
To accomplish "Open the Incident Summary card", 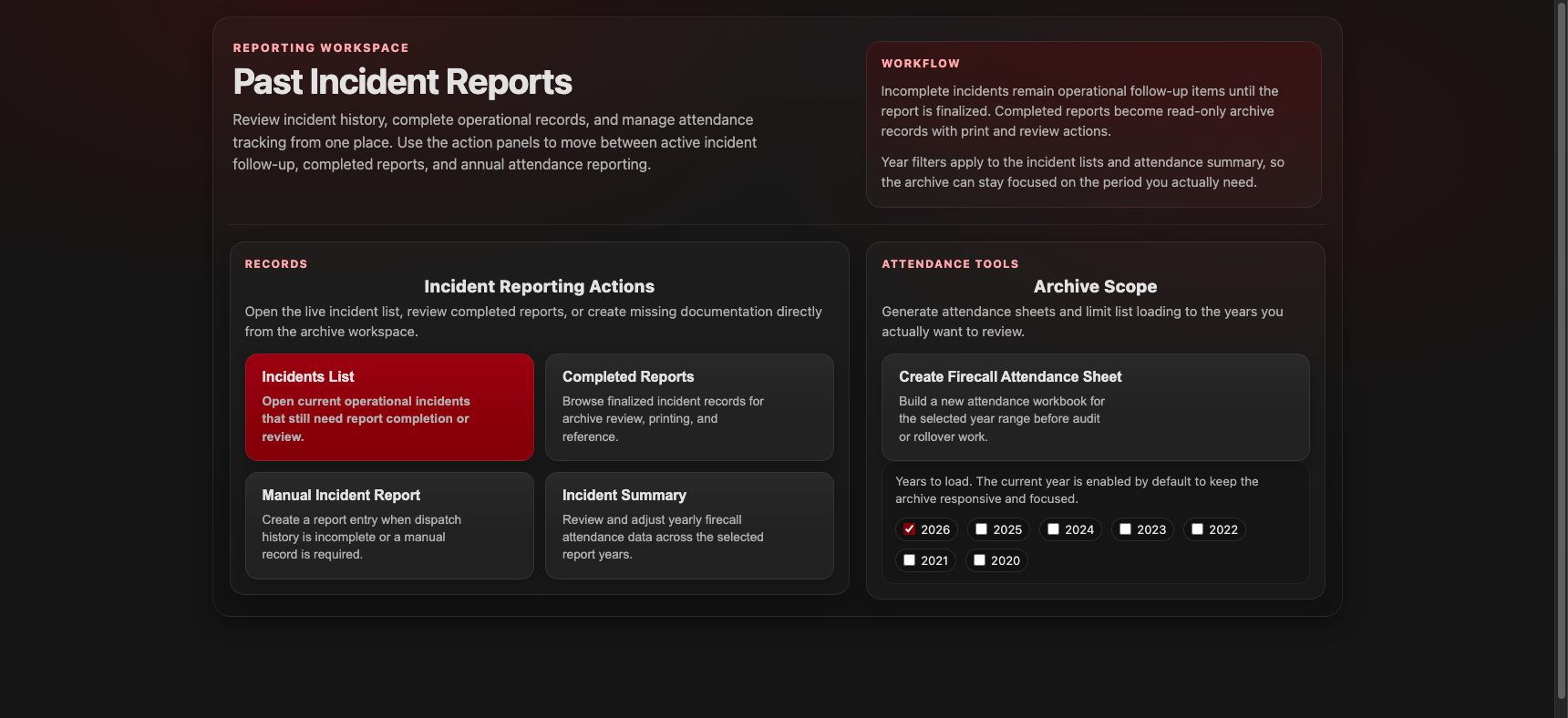I will point(689,525).
